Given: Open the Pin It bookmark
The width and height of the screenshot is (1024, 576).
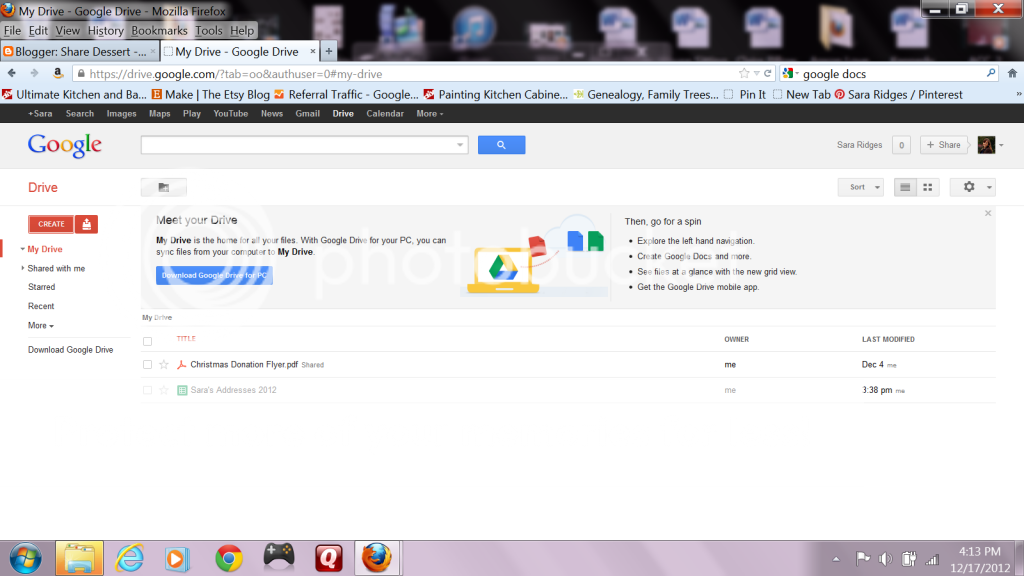Looking at the screenshot, I should [x=745, y=94].
